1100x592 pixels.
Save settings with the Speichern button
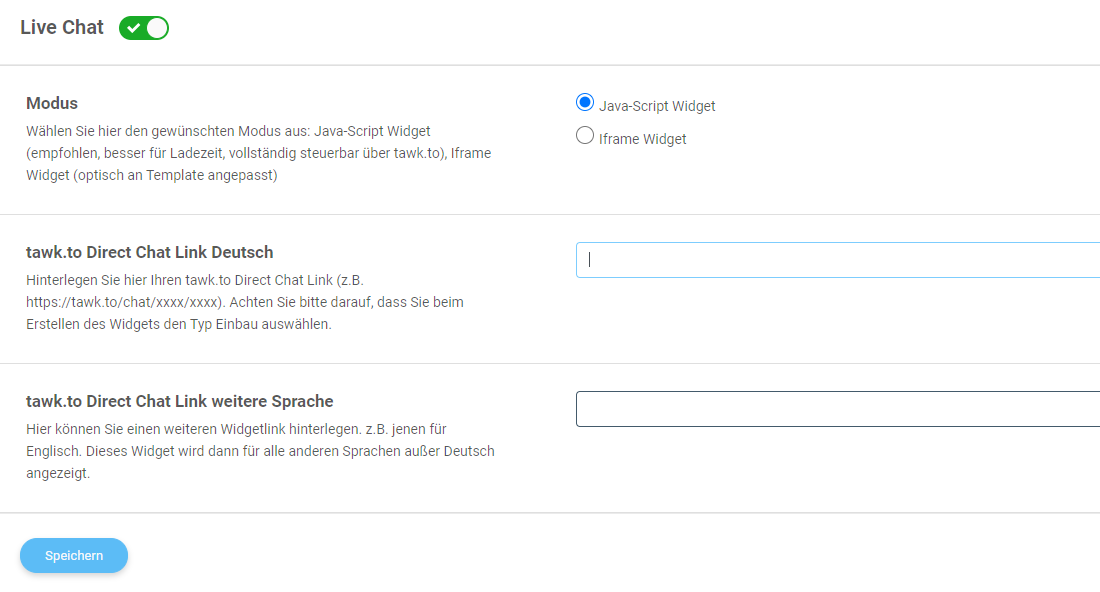pos(74,556)
